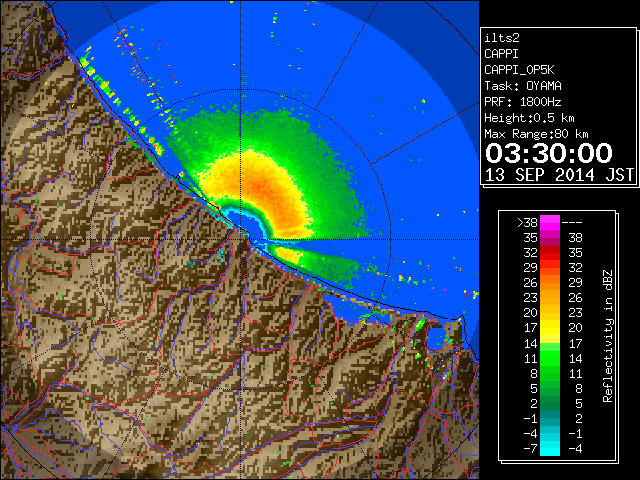
Task: Click the 'PRF: 1800Hz' text
Action: tap(522, 102)
